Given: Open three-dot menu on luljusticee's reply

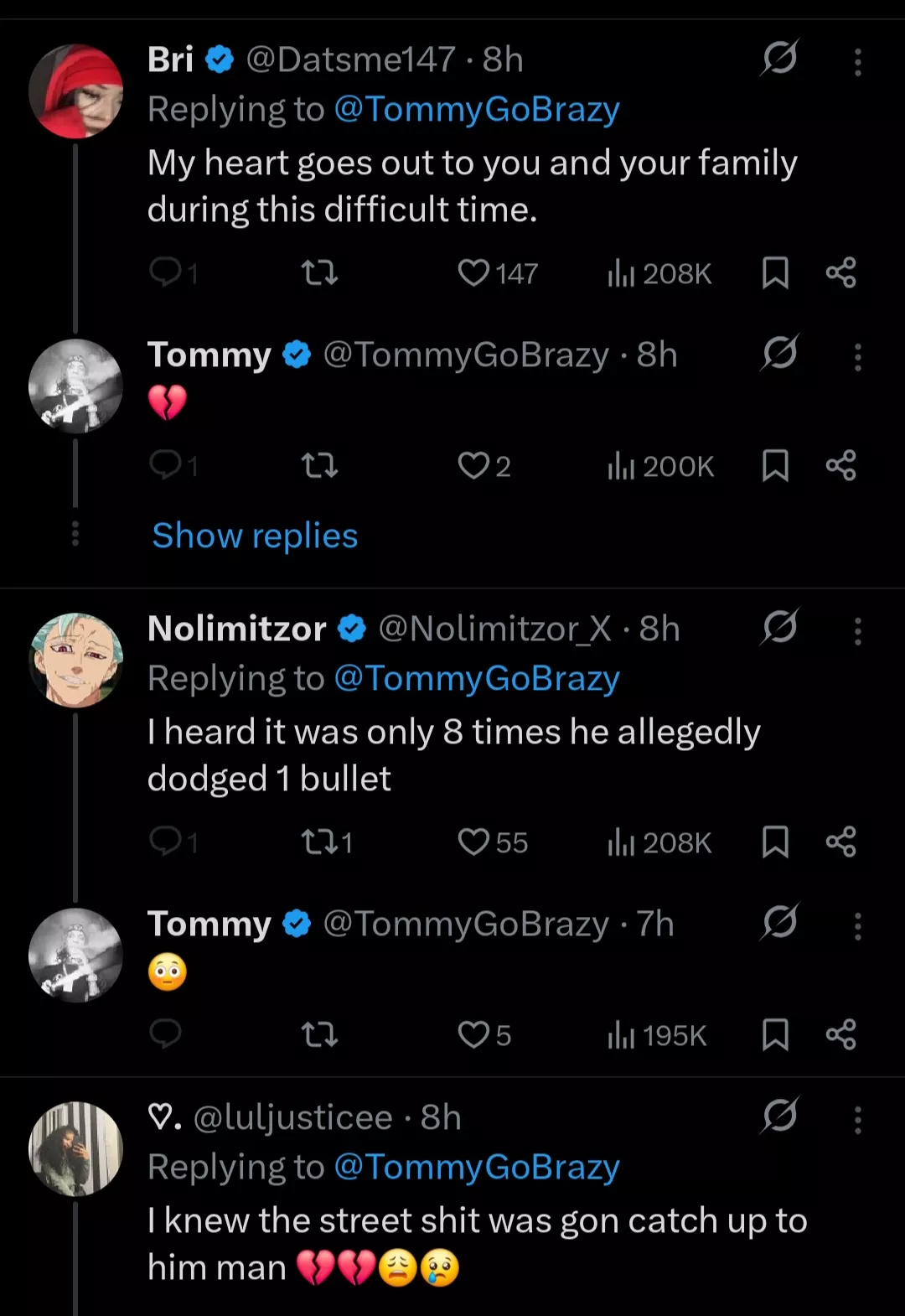Looking at the screenshot, I should (857, 1119).
